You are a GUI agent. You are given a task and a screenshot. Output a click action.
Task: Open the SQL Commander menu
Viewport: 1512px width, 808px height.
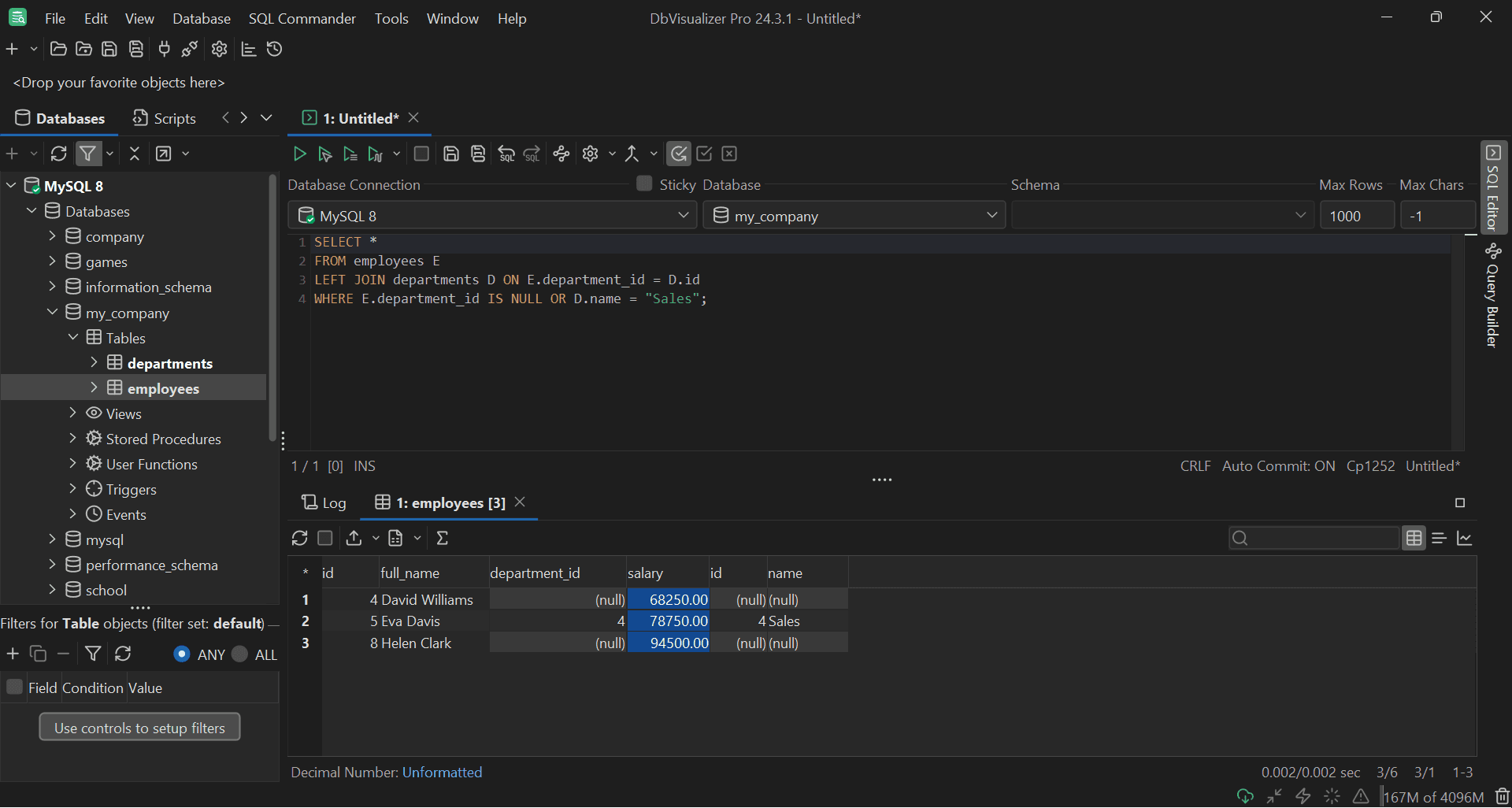[302, 18]
